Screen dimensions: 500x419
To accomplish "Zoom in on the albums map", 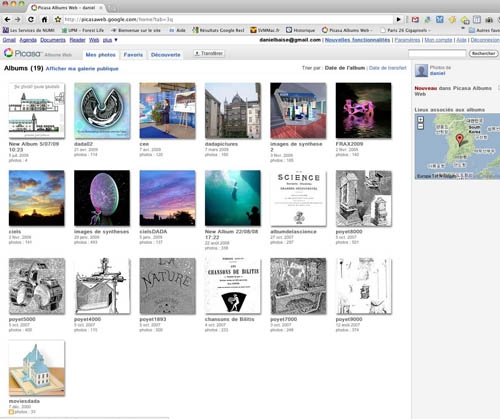I will coord(421,119).
